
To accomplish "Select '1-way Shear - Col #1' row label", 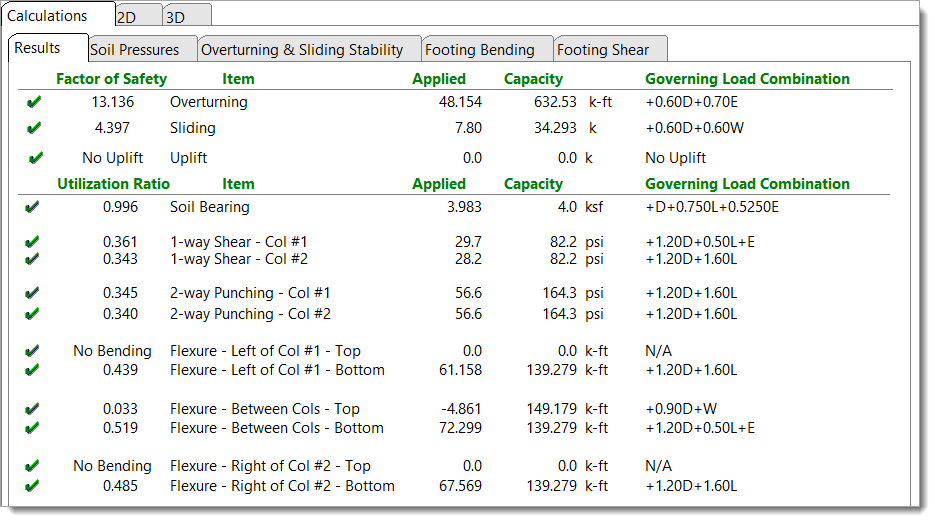I will pos(239,242).
